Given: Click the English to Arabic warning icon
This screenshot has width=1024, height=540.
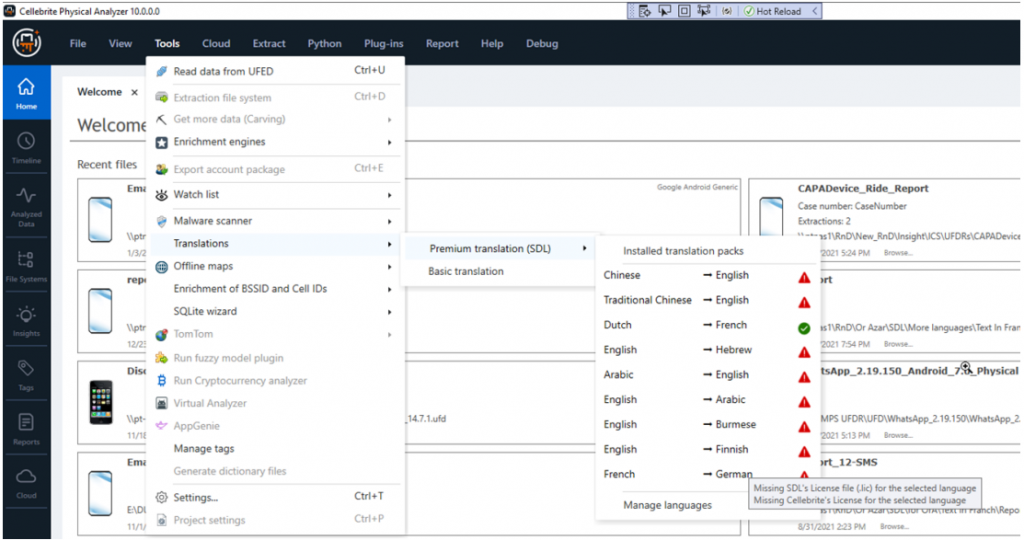Looking at the screenshot, I should (x=804, y=402).
